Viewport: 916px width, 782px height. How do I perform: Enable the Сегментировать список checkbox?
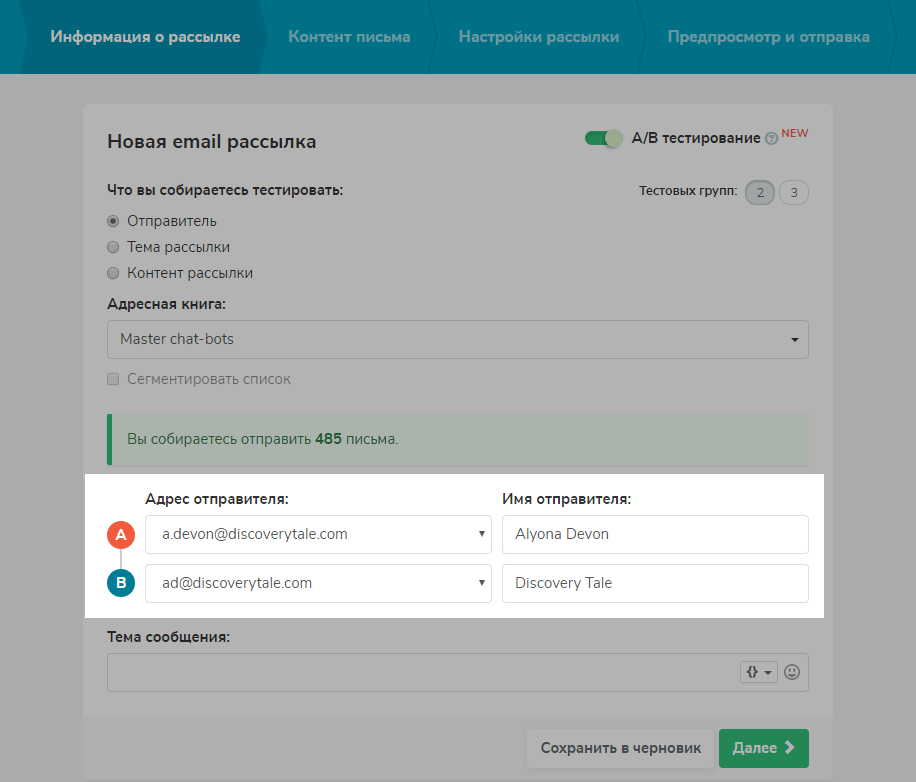coord(114,379)
